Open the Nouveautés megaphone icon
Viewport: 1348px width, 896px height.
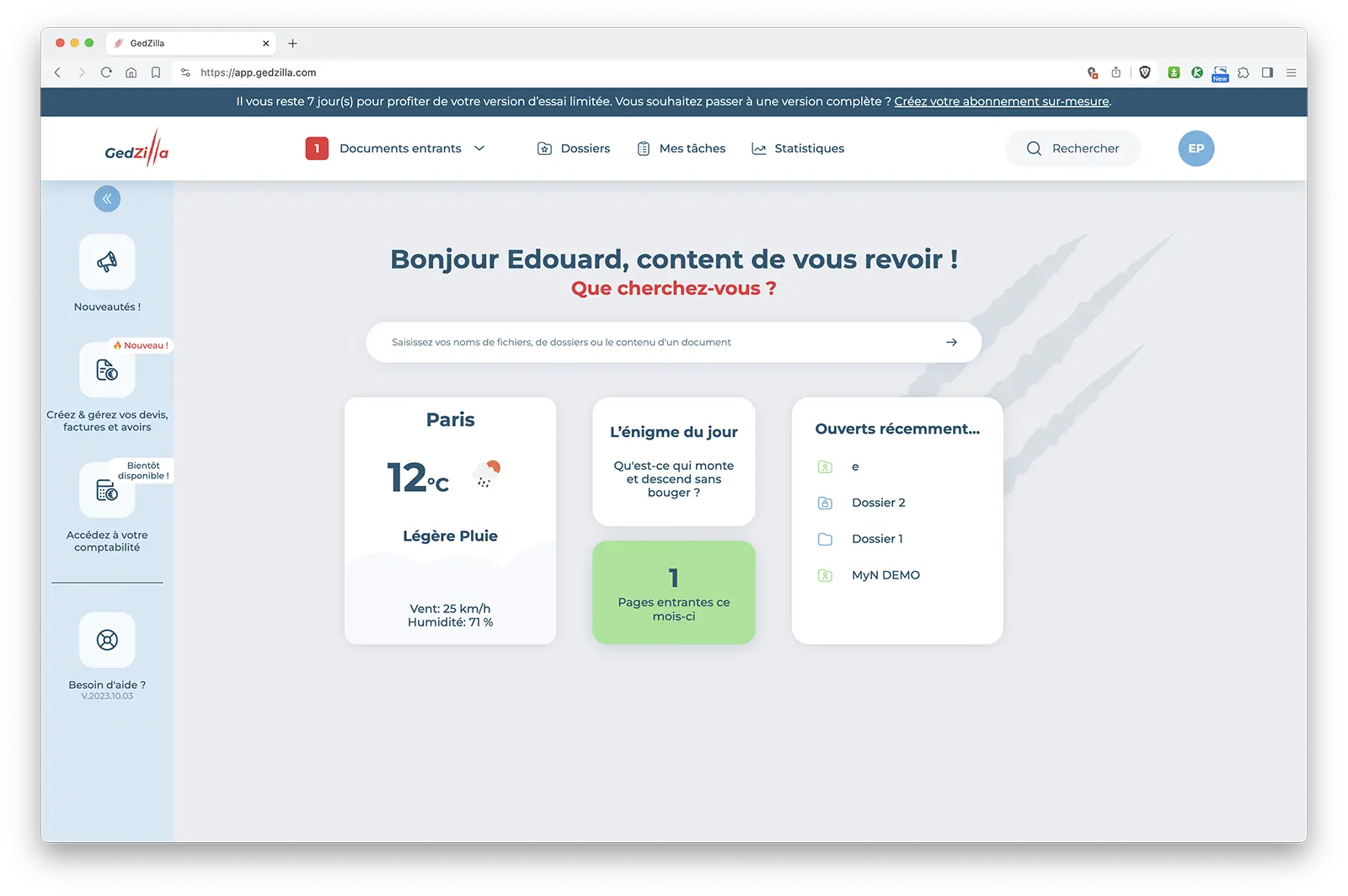click(107, 262)
